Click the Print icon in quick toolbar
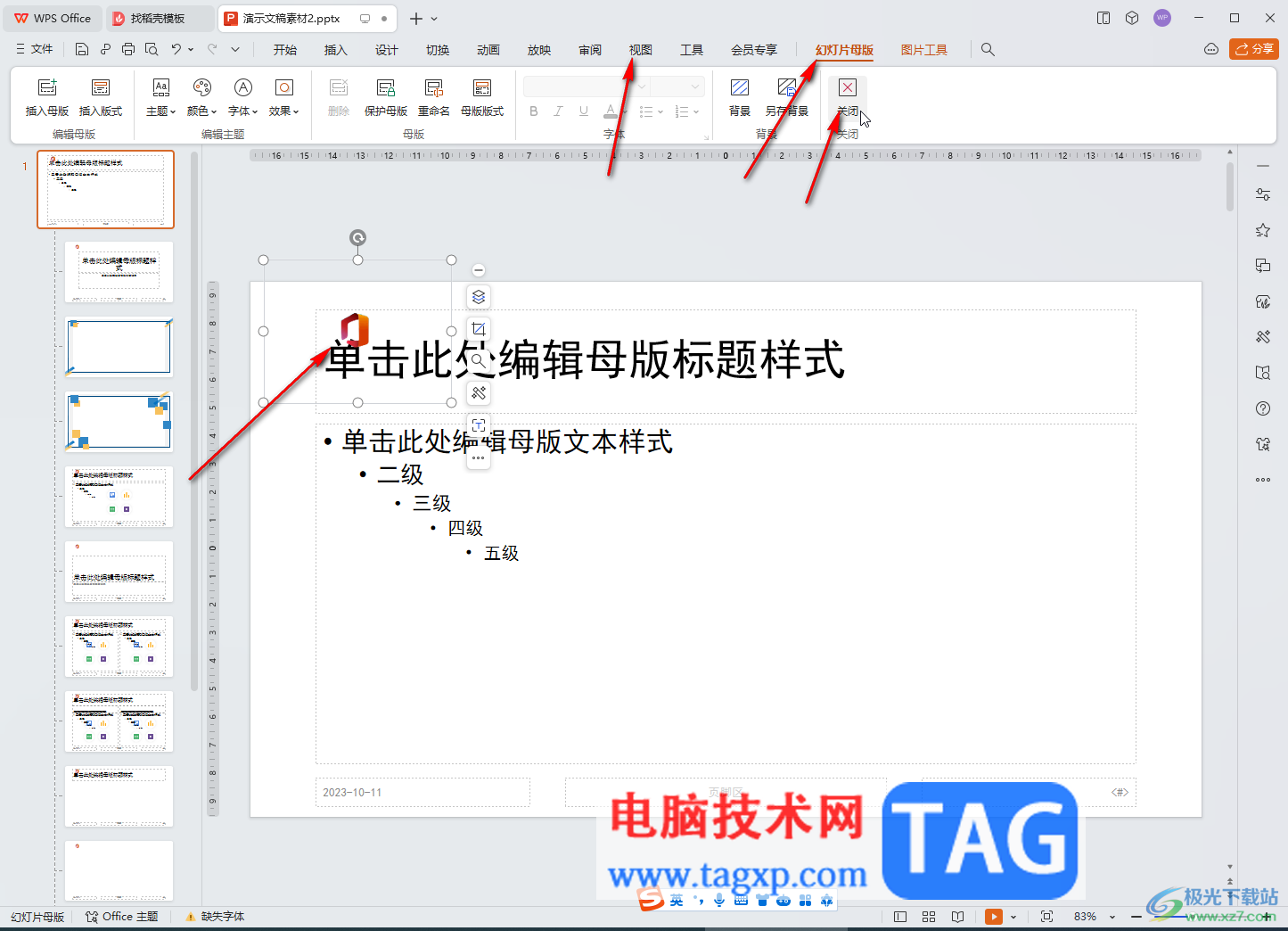This screenshot has width=1288, height=931. (x=128, y=50)
